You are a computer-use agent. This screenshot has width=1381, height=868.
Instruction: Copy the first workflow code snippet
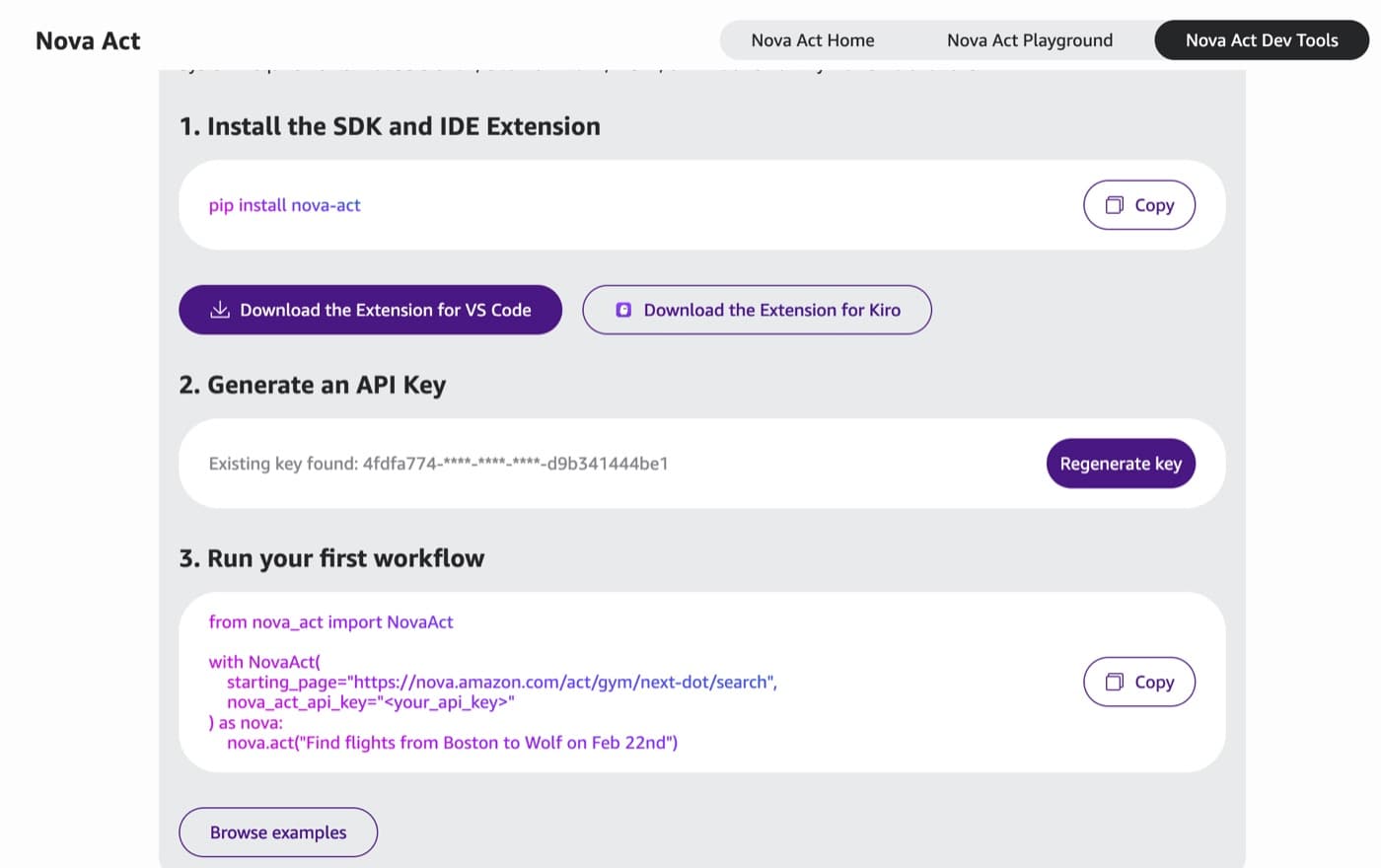pyautogui.click(x=1139, y=682)
